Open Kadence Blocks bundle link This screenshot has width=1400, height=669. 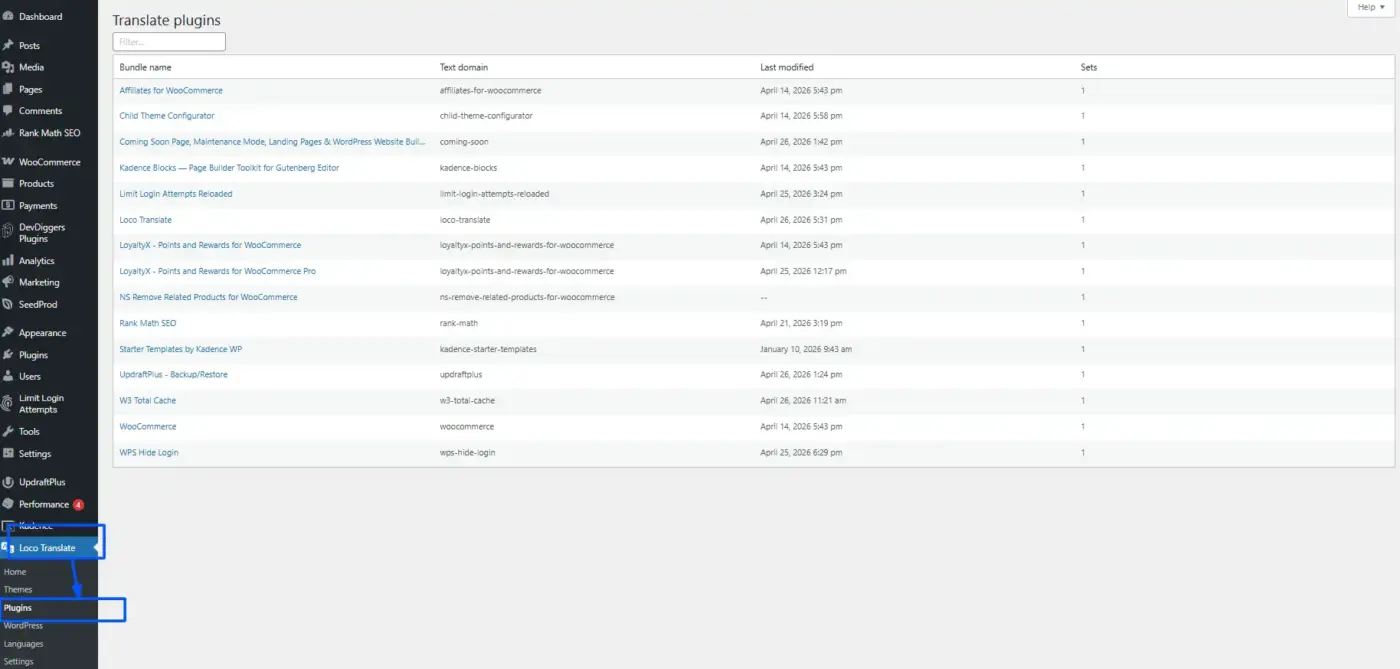(229, 168)
